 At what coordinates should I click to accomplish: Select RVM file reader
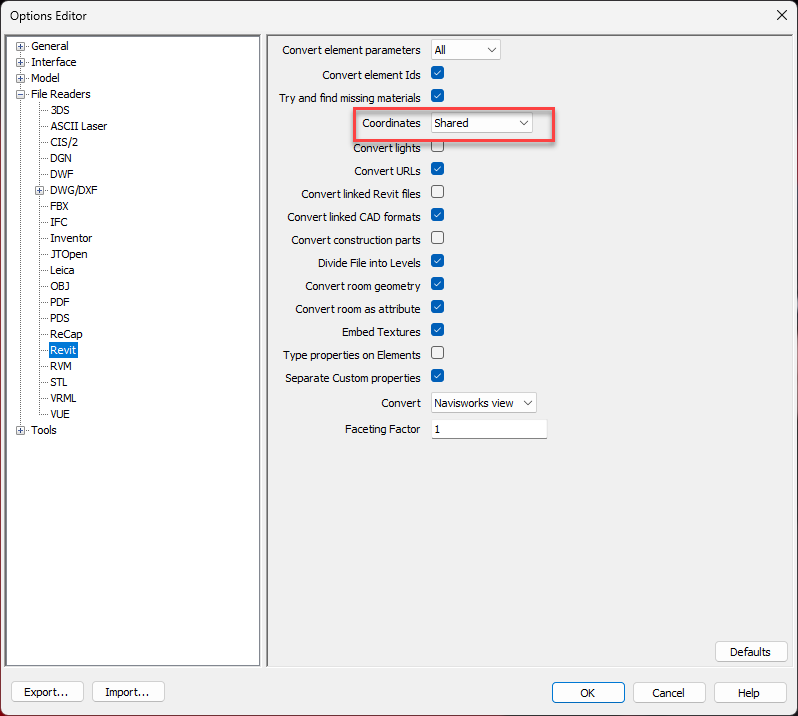click(x=61, y=366)
